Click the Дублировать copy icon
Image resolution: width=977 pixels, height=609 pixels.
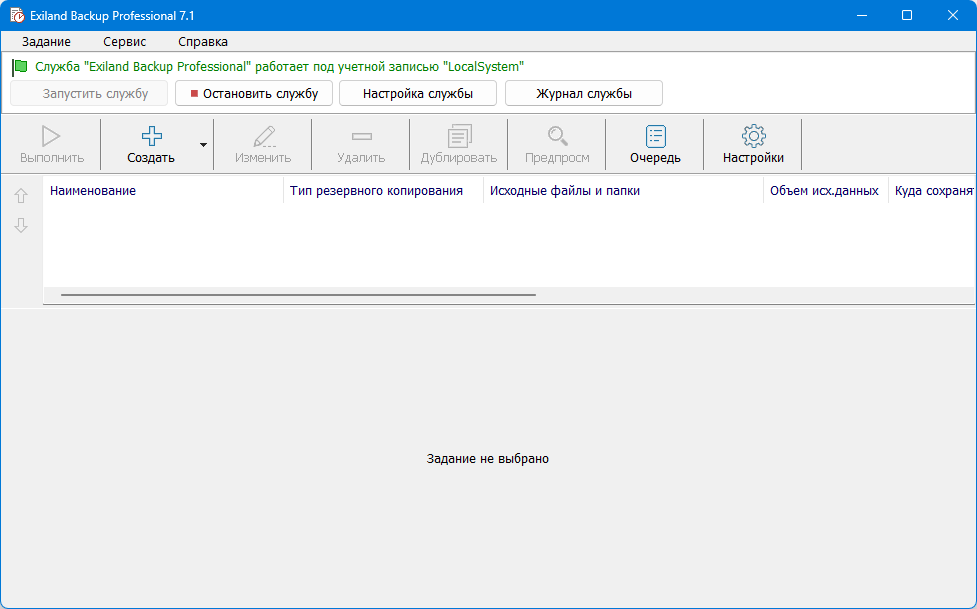459,136
